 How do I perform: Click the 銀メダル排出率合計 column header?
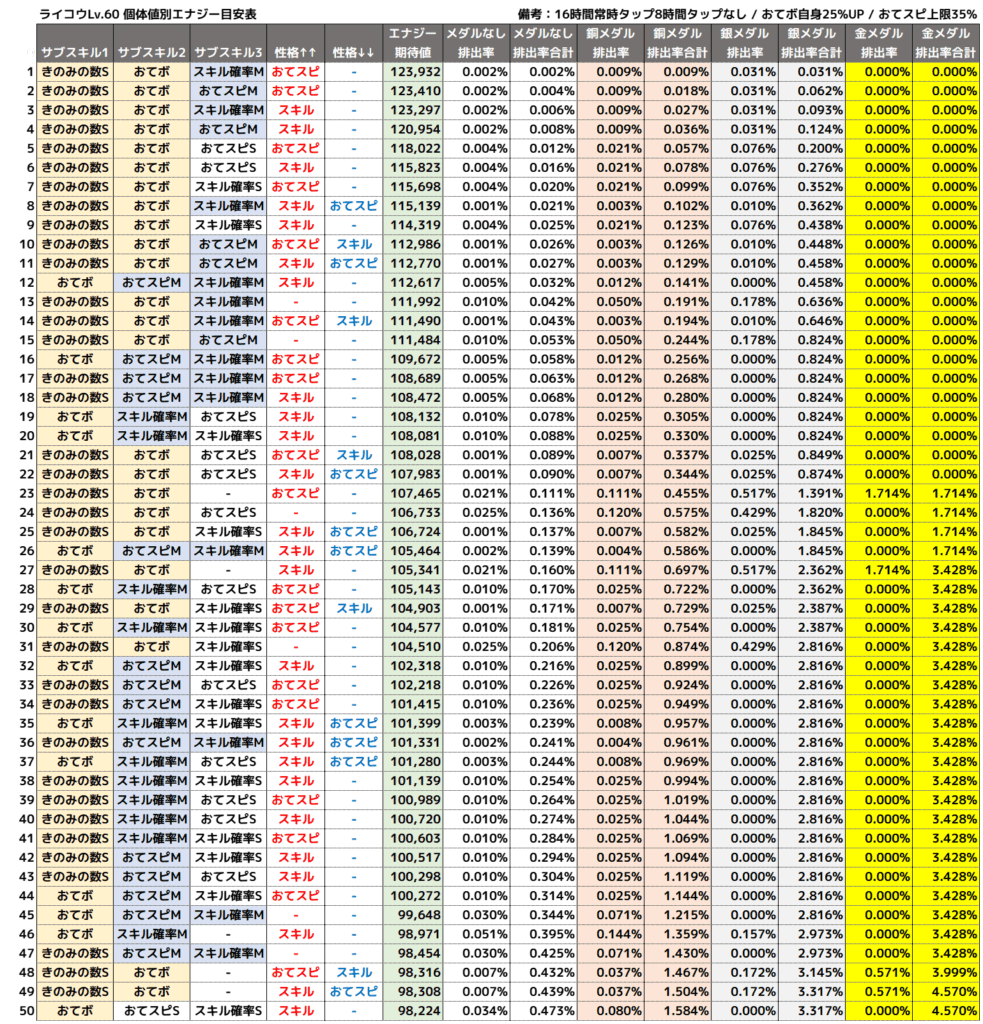(811, 43)
